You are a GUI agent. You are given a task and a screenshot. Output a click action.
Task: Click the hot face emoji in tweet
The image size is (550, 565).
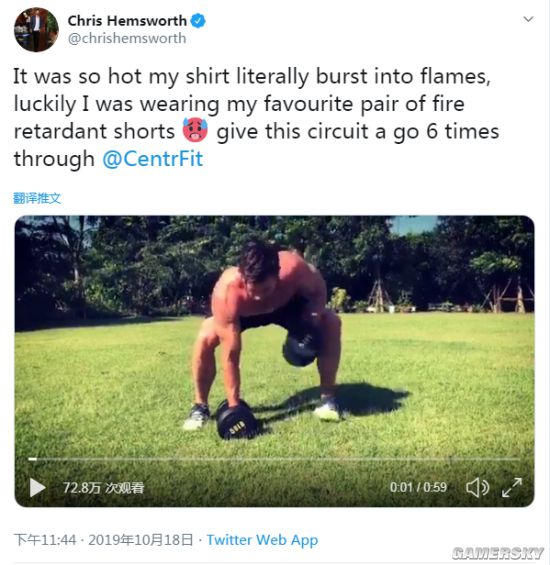[195, 130]
